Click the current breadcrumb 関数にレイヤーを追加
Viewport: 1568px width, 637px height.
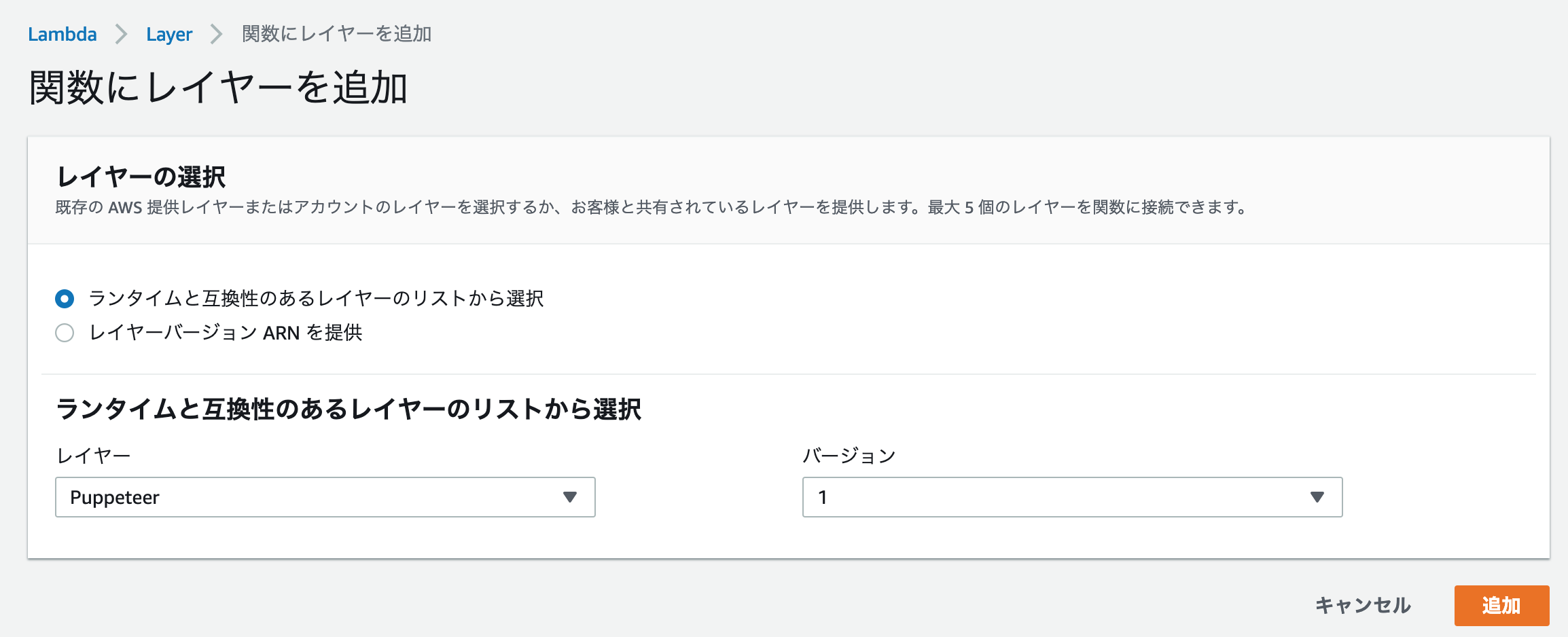coord(336,34)
